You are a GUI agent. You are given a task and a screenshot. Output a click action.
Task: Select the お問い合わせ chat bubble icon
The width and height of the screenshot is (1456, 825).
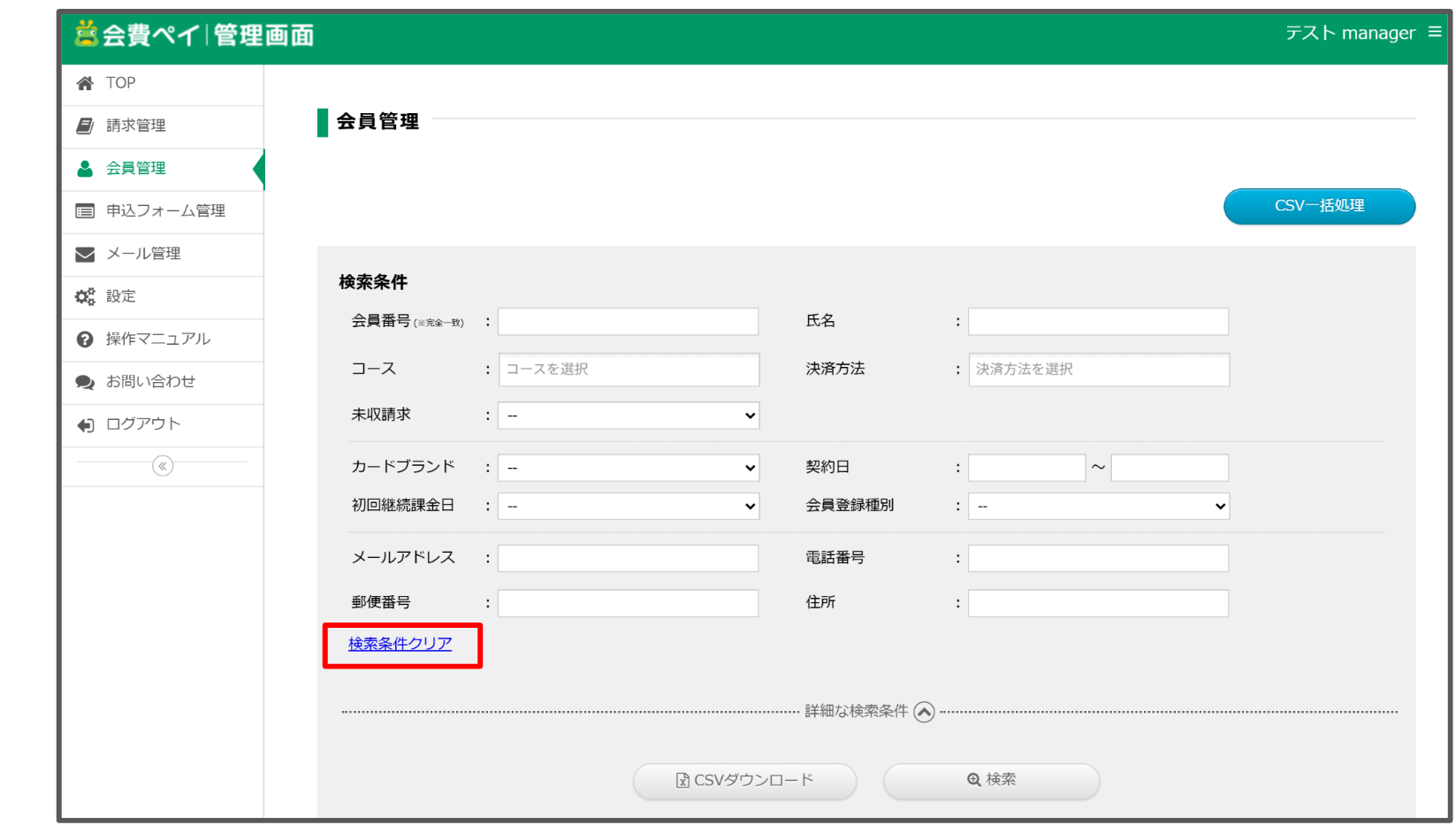tap(85, 382)
